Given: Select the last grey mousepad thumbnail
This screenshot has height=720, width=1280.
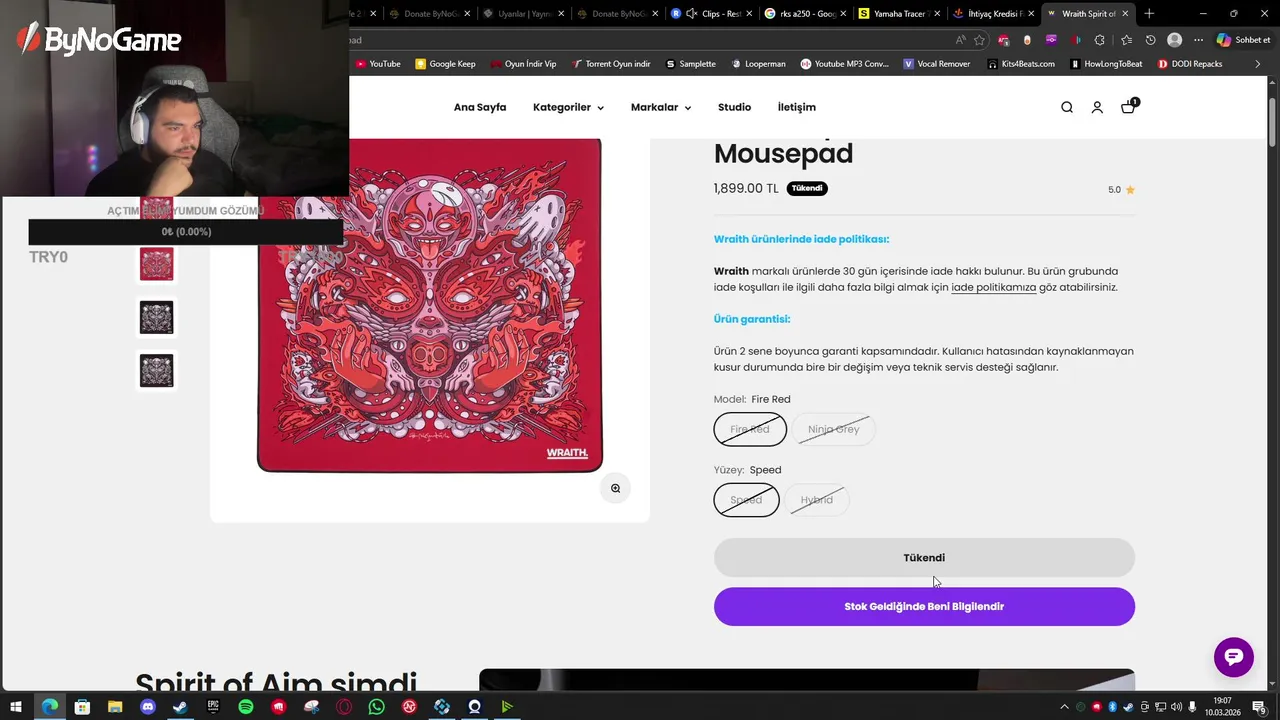Looking at the screenshot, I should (x=157, y=371).
